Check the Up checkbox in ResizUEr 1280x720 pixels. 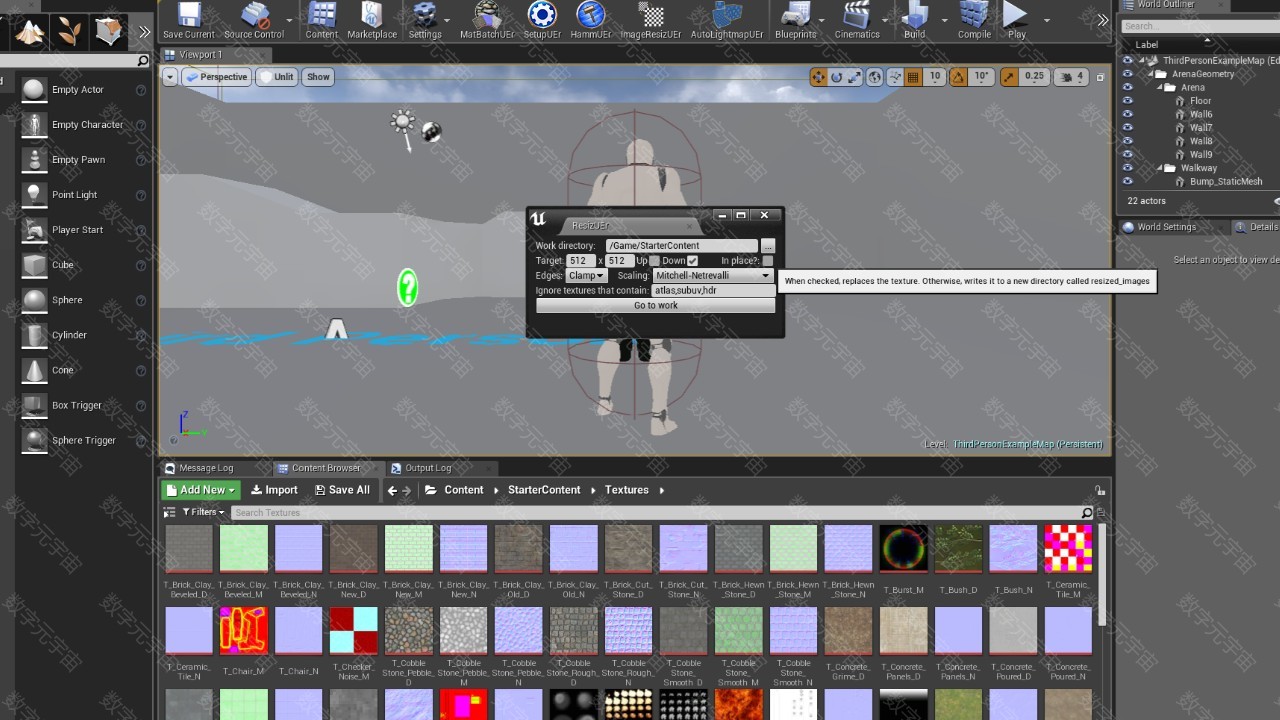tap(655, 261)
